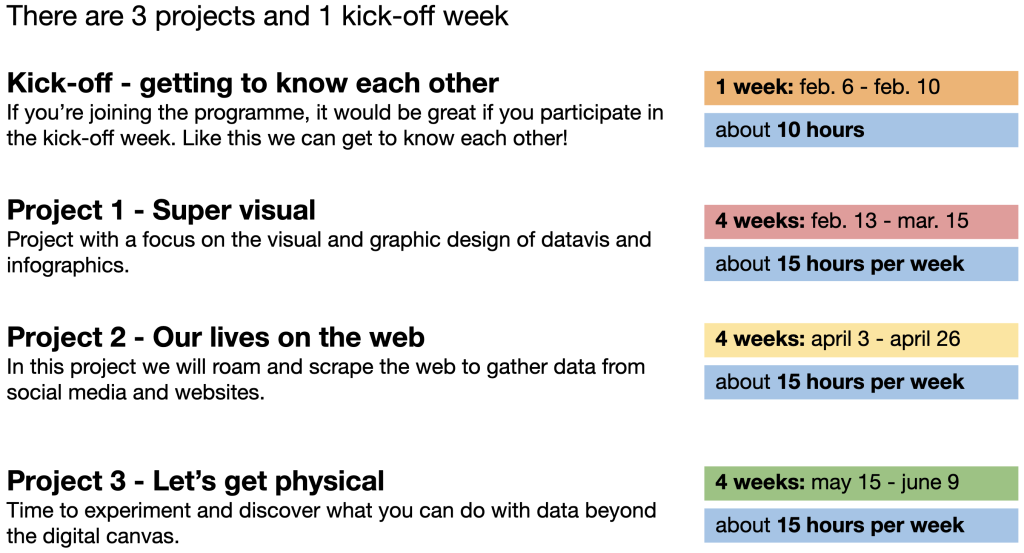Click the blue 'about 10 hours' label

point(861,130)
